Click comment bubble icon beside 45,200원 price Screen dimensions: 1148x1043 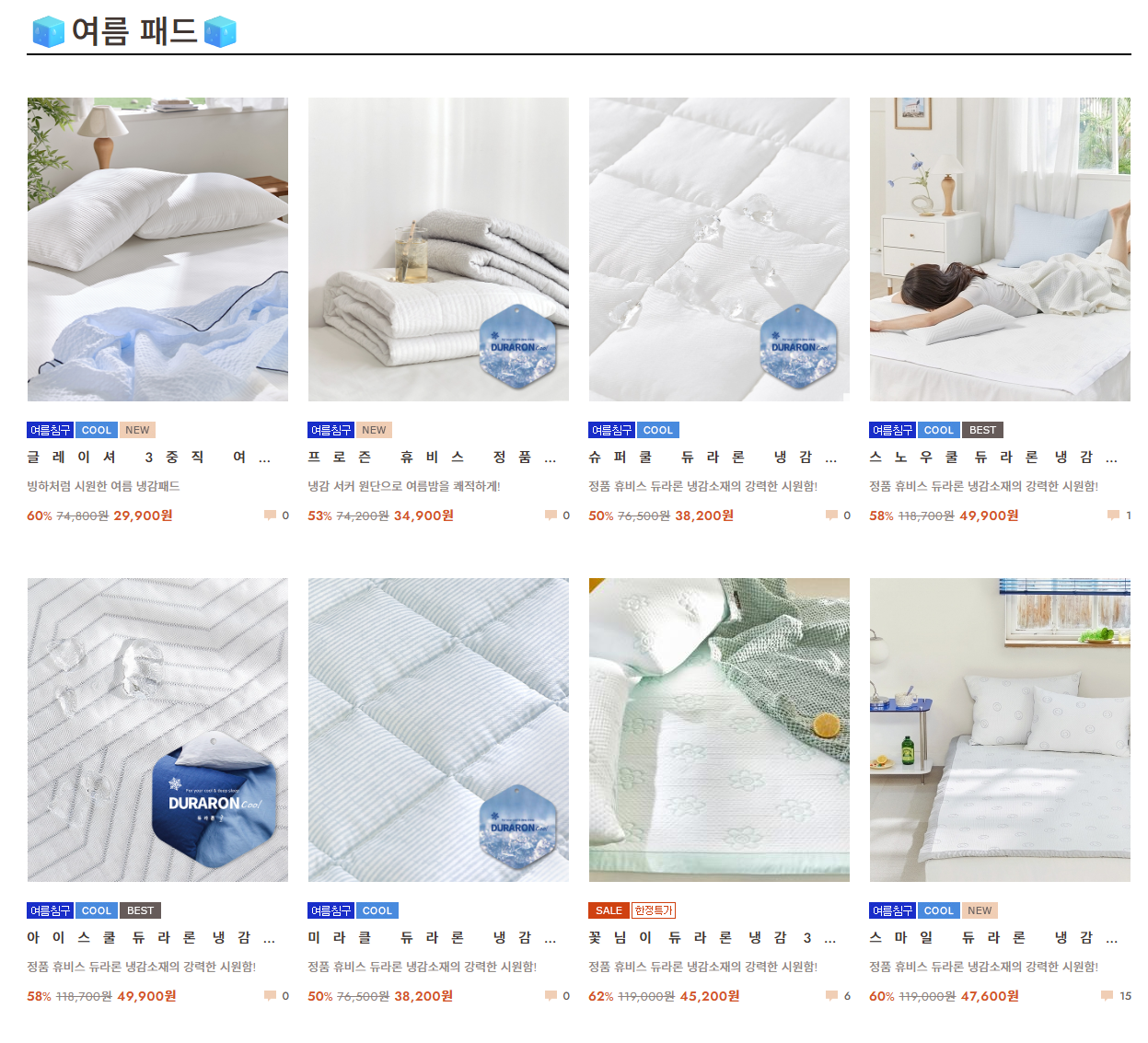831,996
